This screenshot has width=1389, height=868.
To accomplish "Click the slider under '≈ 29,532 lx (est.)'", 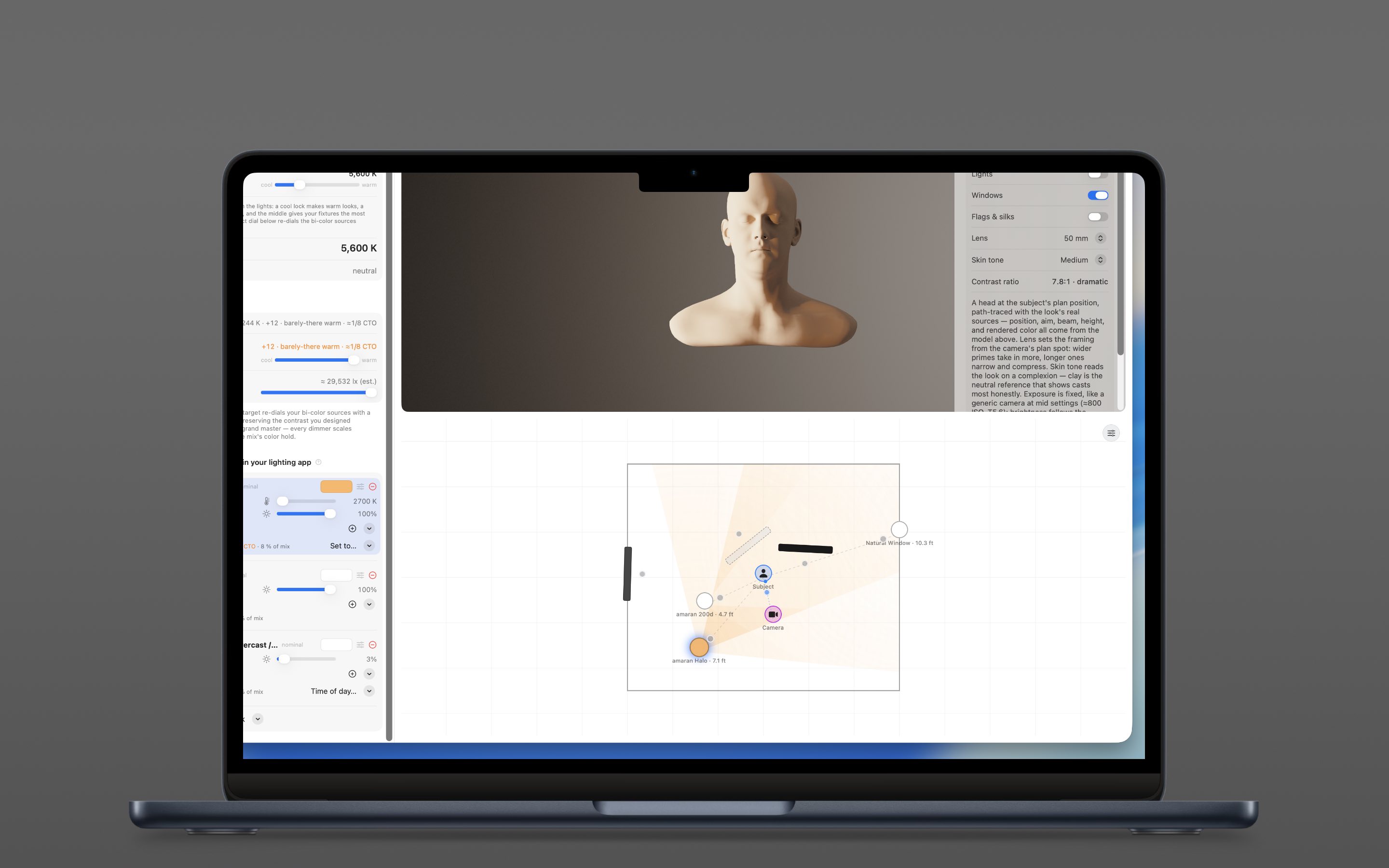I will [x=318, y=393].
